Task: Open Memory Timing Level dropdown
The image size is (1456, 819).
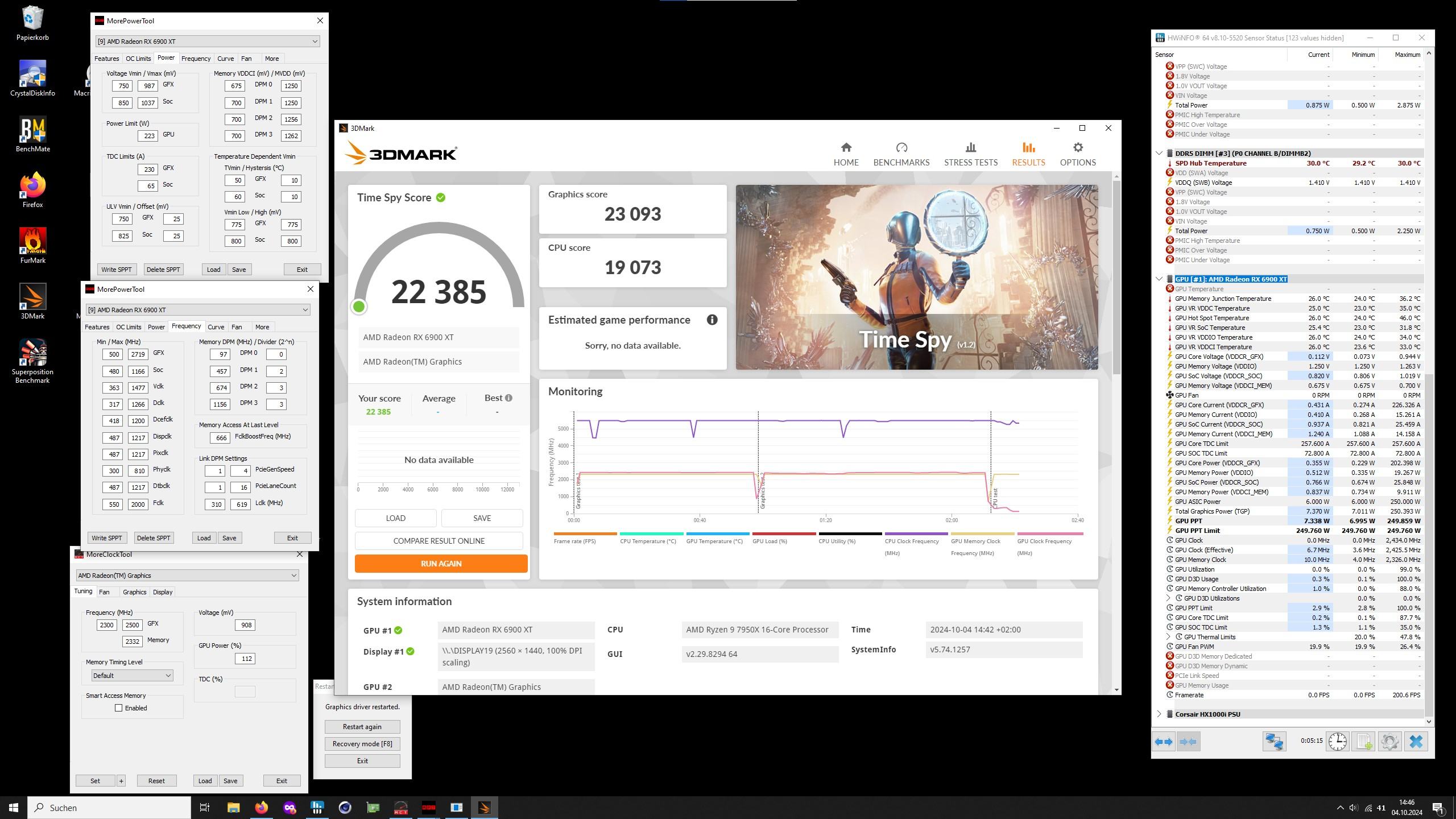Action: (x=132, y=676)
